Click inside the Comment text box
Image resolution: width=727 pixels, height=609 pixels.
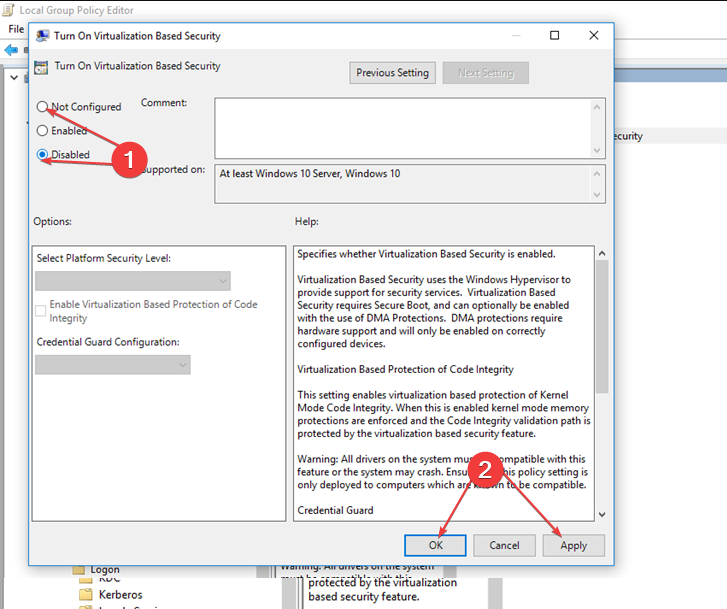[x=402, y=128]
